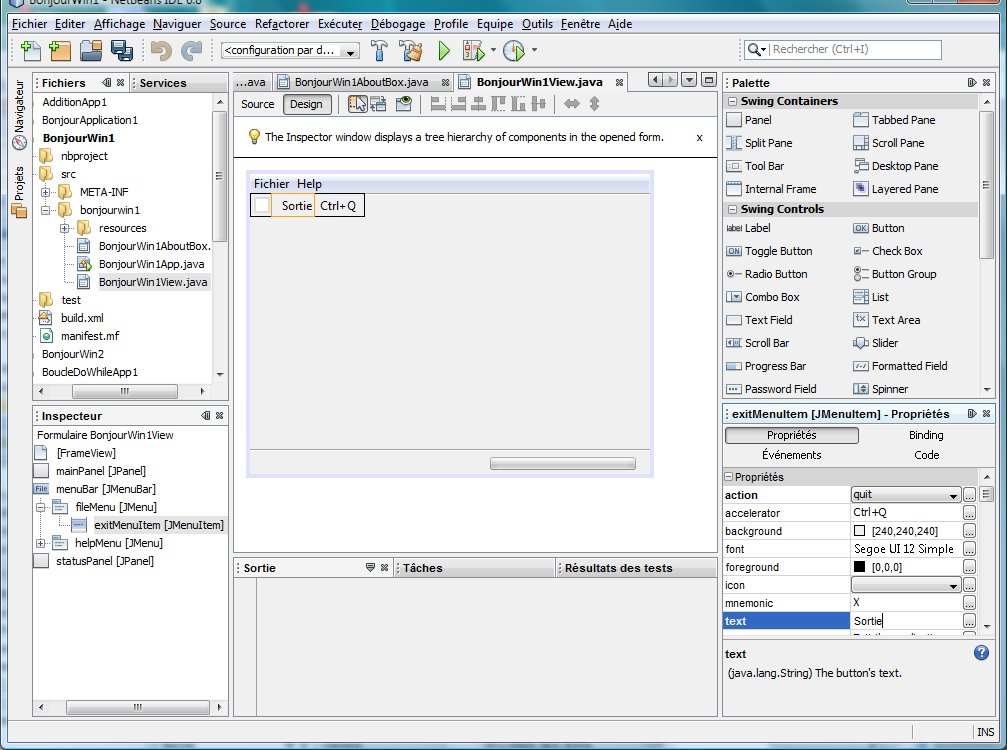Click the New File toolbar icon
1007x750 pixels.
point(30,50)
